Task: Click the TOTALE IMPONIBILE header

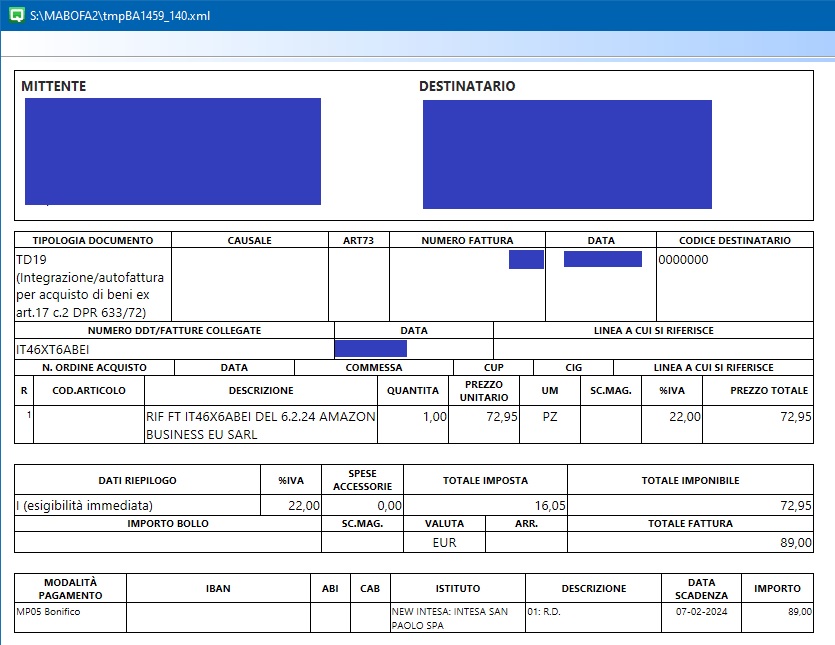Action: click(690, 480)
